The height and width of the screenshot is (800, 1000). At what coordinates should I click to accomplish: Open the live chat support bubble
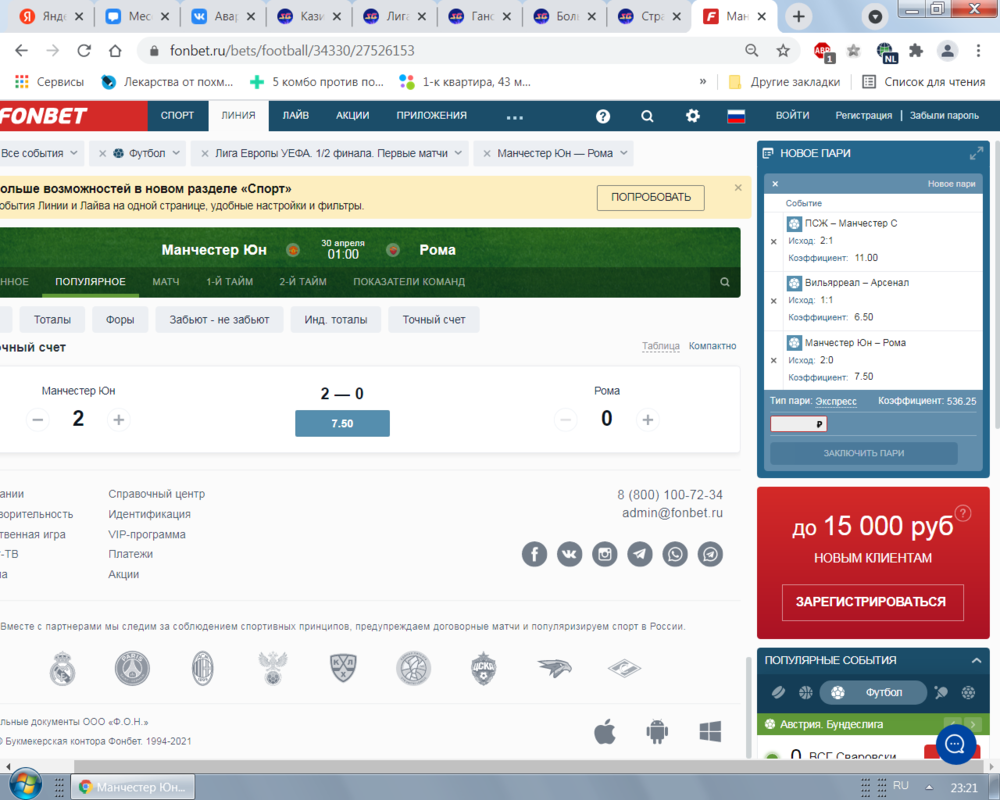tap(955, 743)
